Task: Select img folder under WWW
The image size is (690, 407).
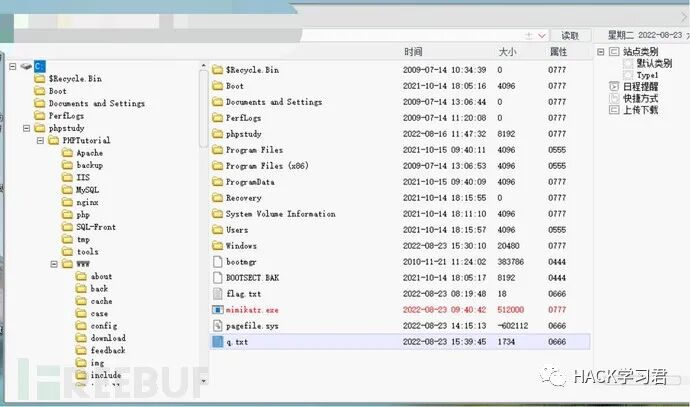Action: pos(97,363)
